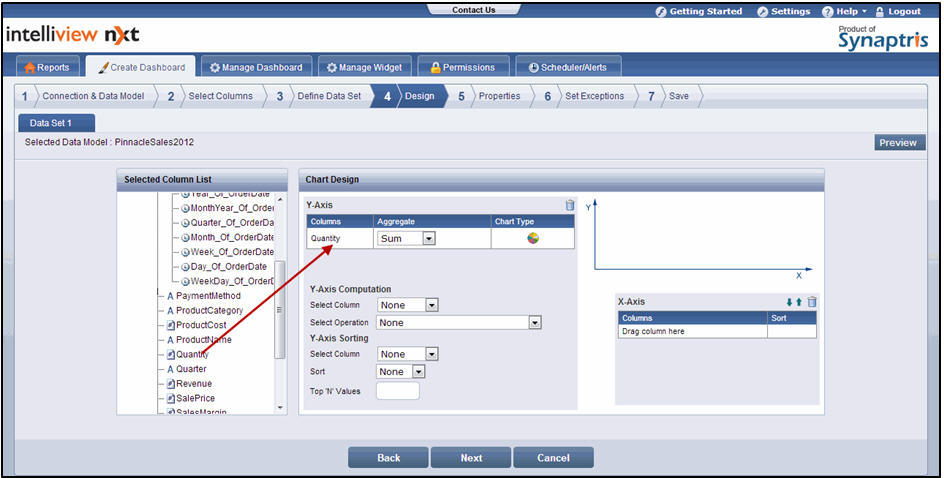The width and height of the screenshot is (944, 478).
Task: Open the Settings link
Action: [x=784, y=11]
